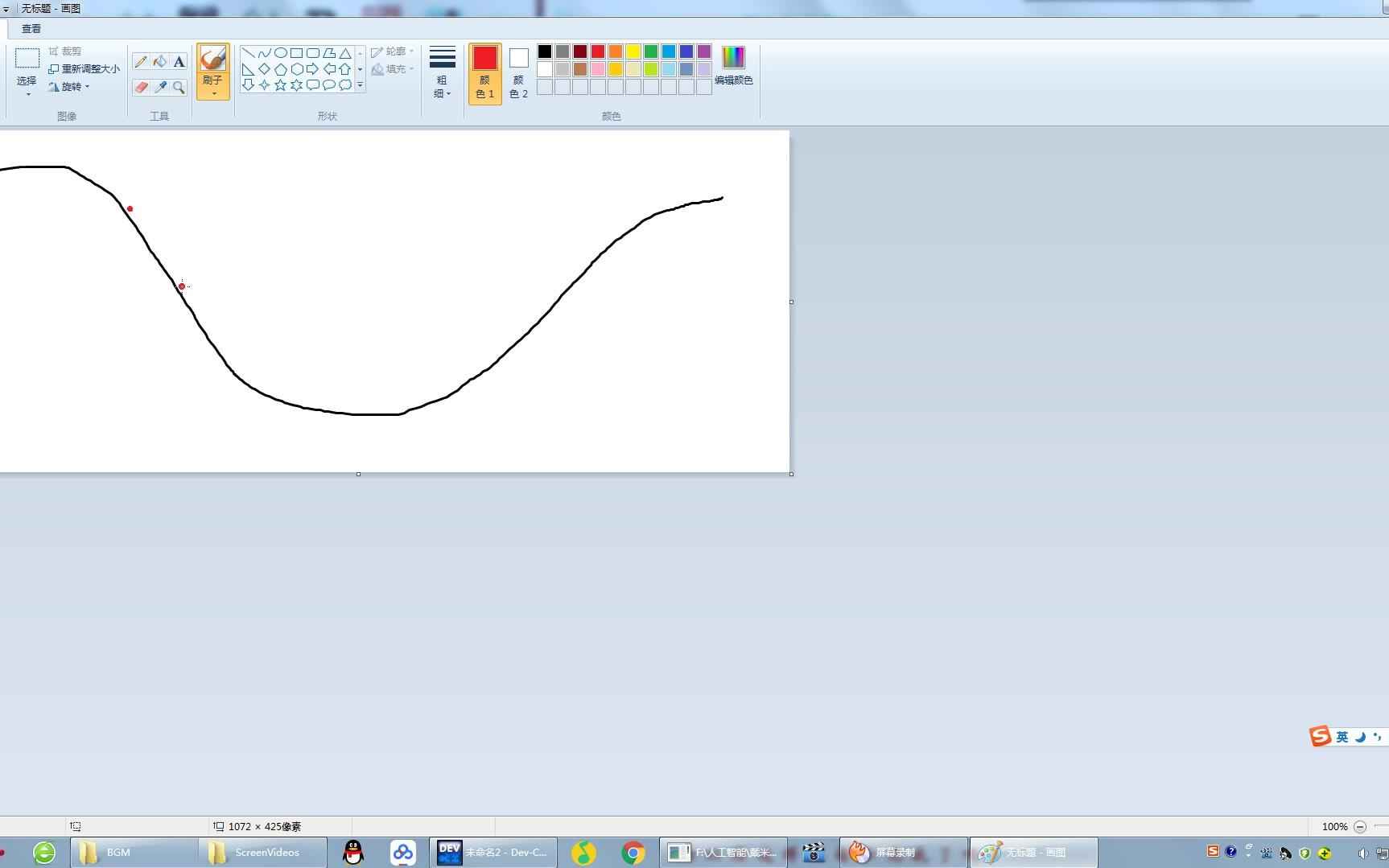The width and height of the screenshot is (1389, 868).
Task: Open the brush type dropdown arrow
Action: point(213,94)
